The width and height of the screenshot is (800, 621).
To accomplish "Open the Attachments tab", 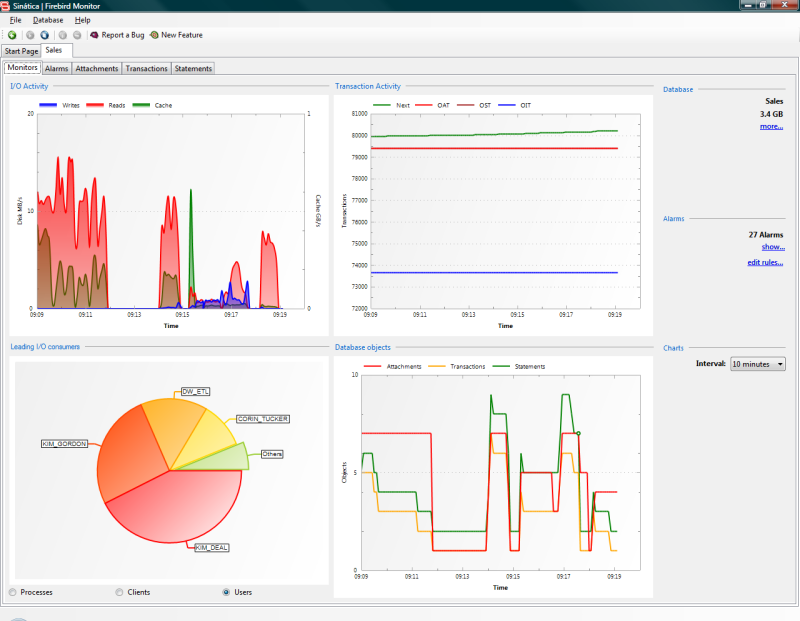I will (x=96, y=68).
